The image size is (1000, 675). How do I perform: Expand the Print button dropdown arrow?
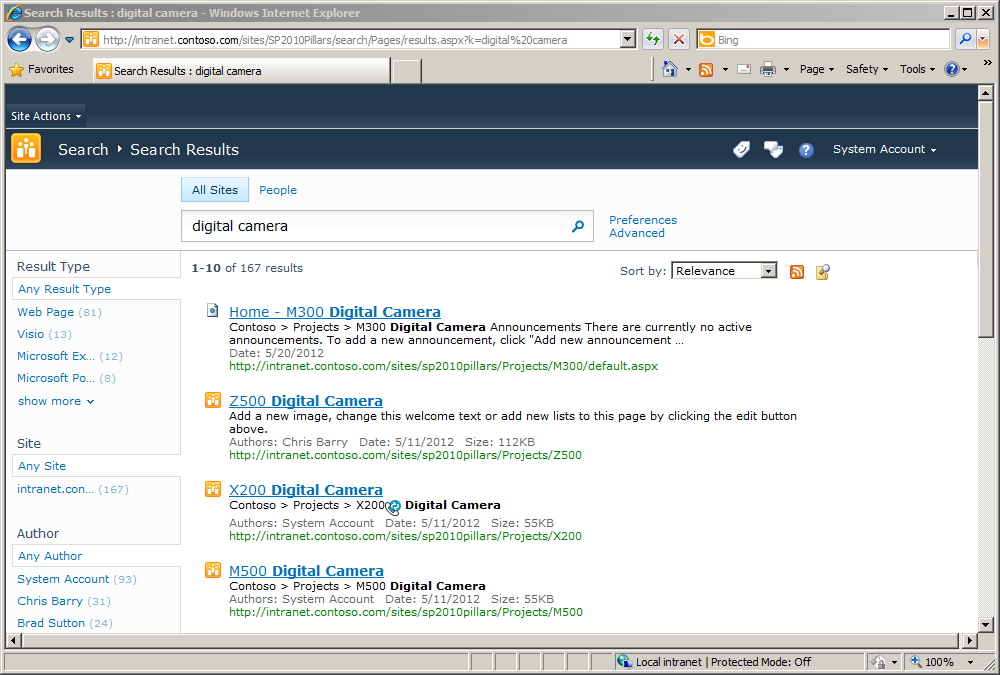click(786, 70)
